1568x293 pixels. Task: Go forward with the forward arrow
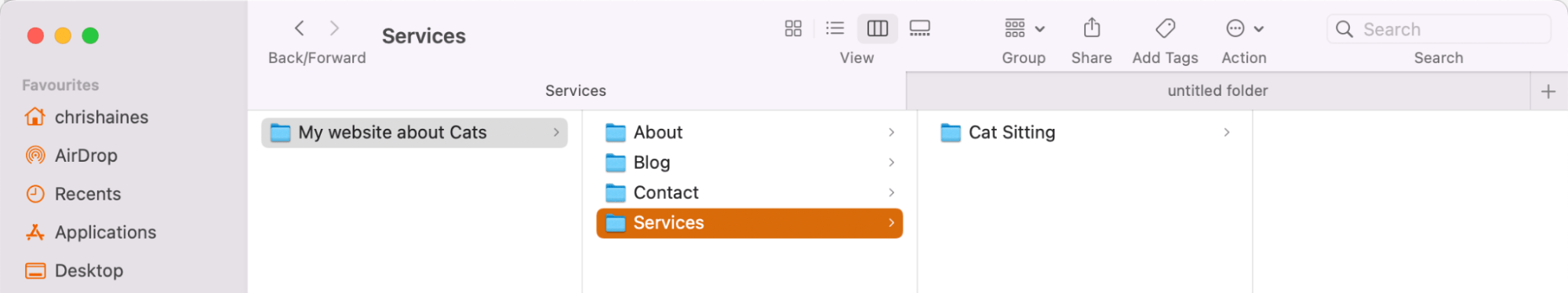pyautogui.click(x=334, y=29)
